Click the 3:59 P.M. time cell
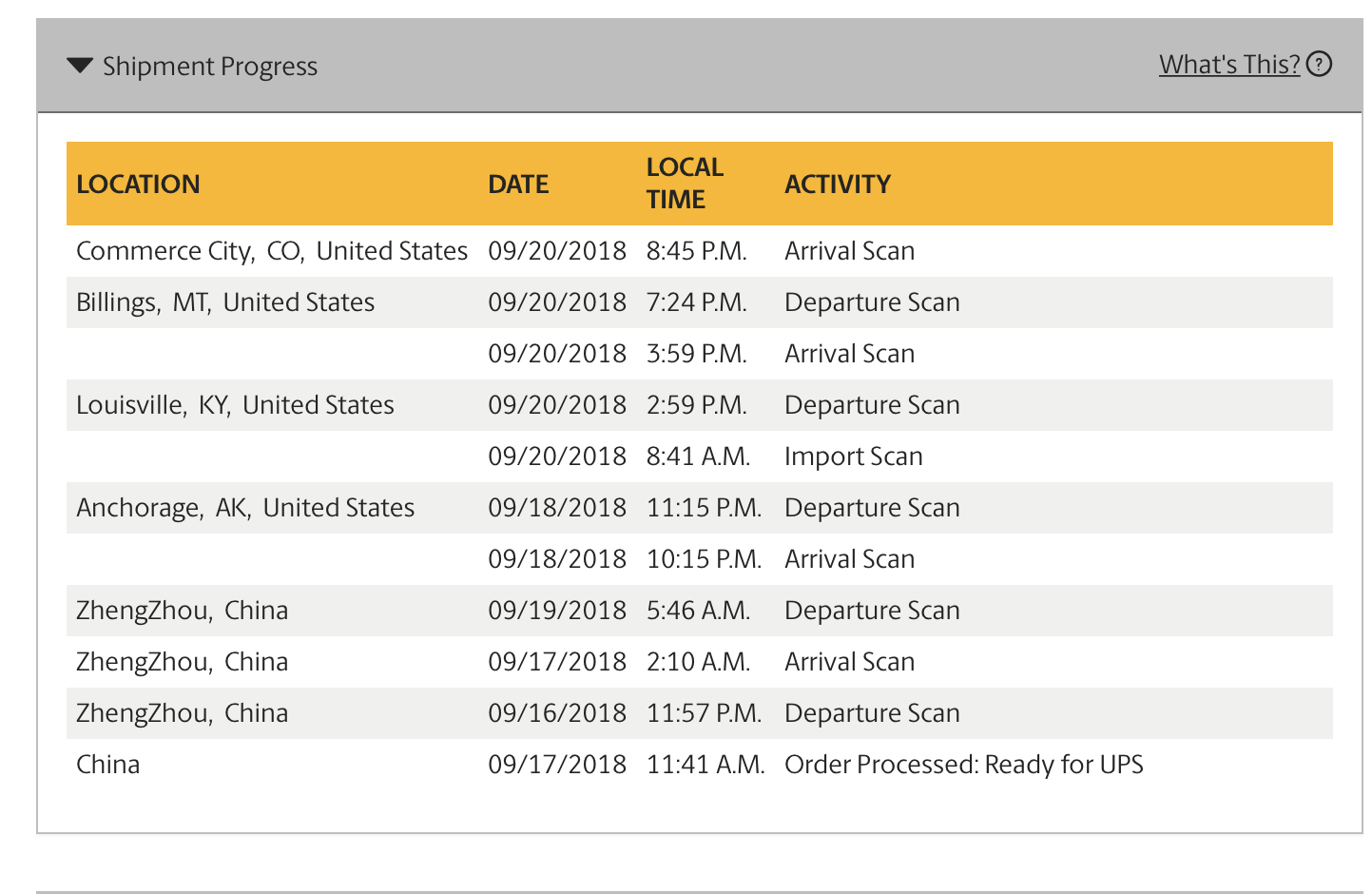This screenshot has width=1372, height=894. coord(696,354)
